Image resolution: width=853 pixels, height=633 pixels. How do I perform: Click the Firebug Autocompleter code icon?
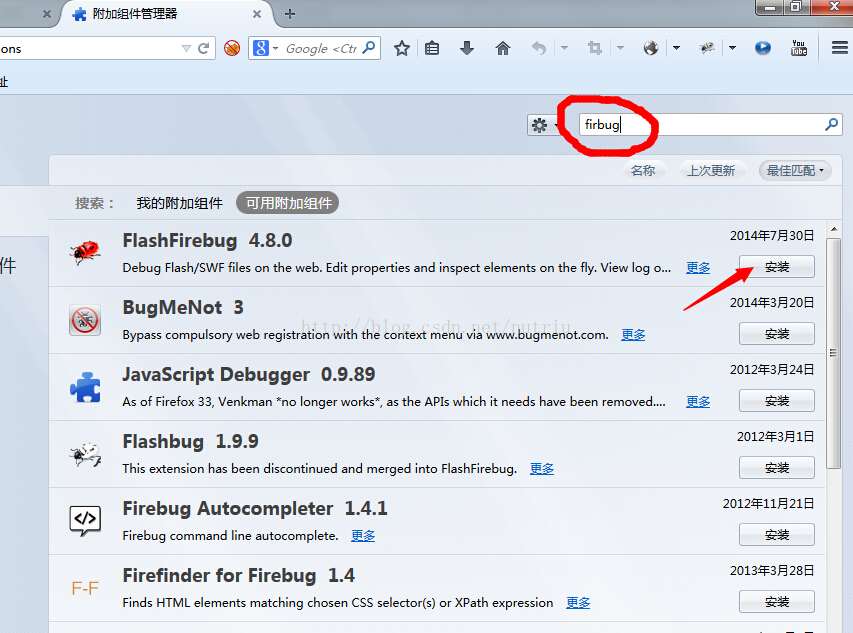point(85,520)
